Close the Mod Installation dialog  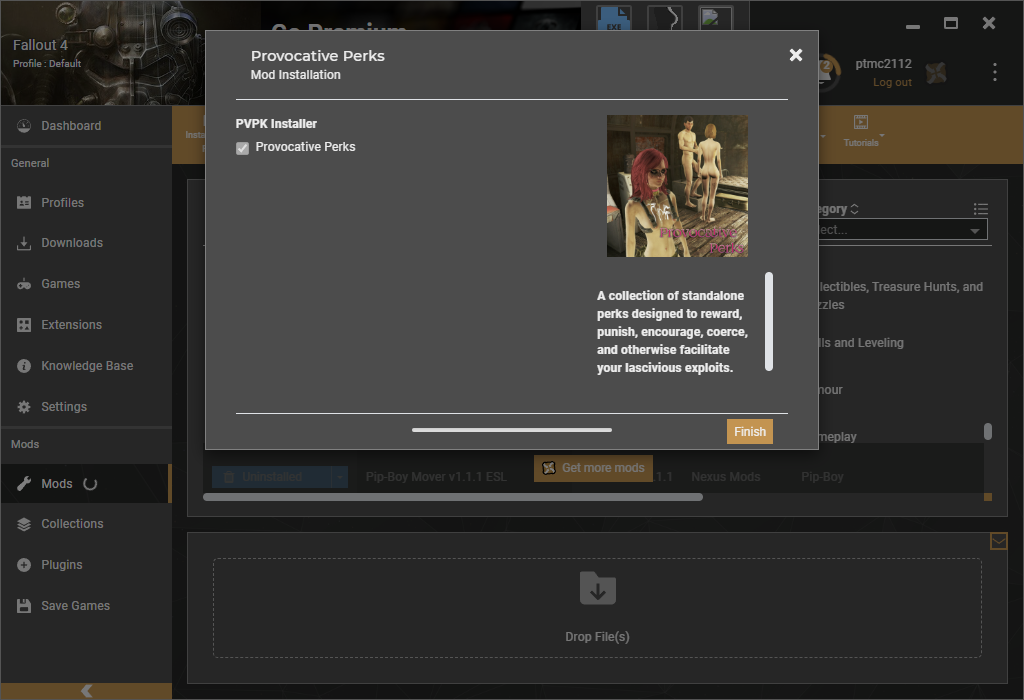(795, 55)
